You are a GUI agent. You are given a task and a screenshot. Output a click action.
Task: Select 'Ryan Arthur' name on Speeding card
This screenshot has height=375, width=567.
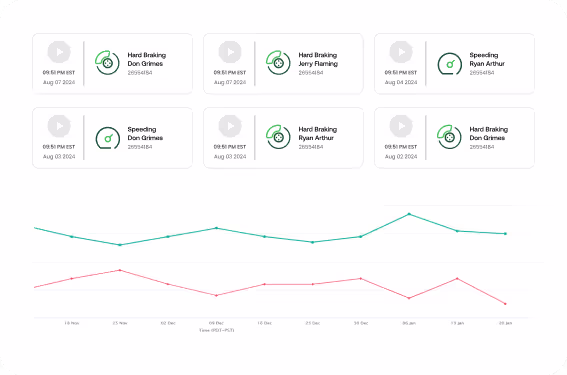point(487,64)
